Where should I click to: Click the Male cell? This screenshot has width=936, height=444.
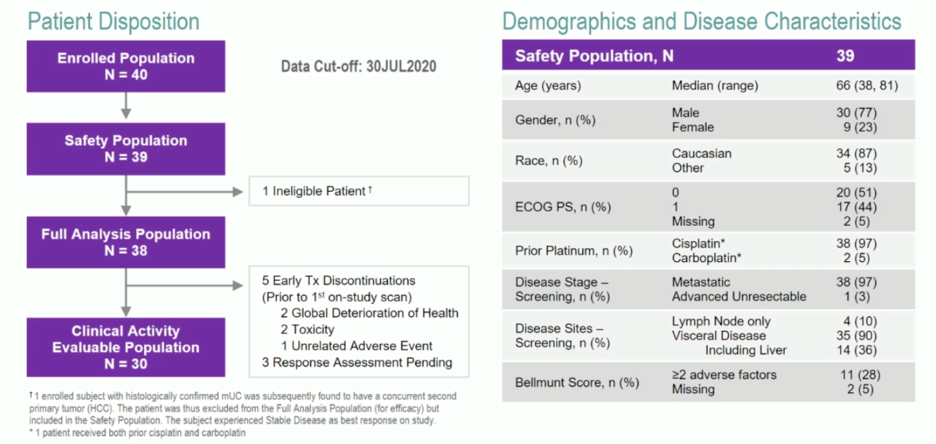point(685,113)
